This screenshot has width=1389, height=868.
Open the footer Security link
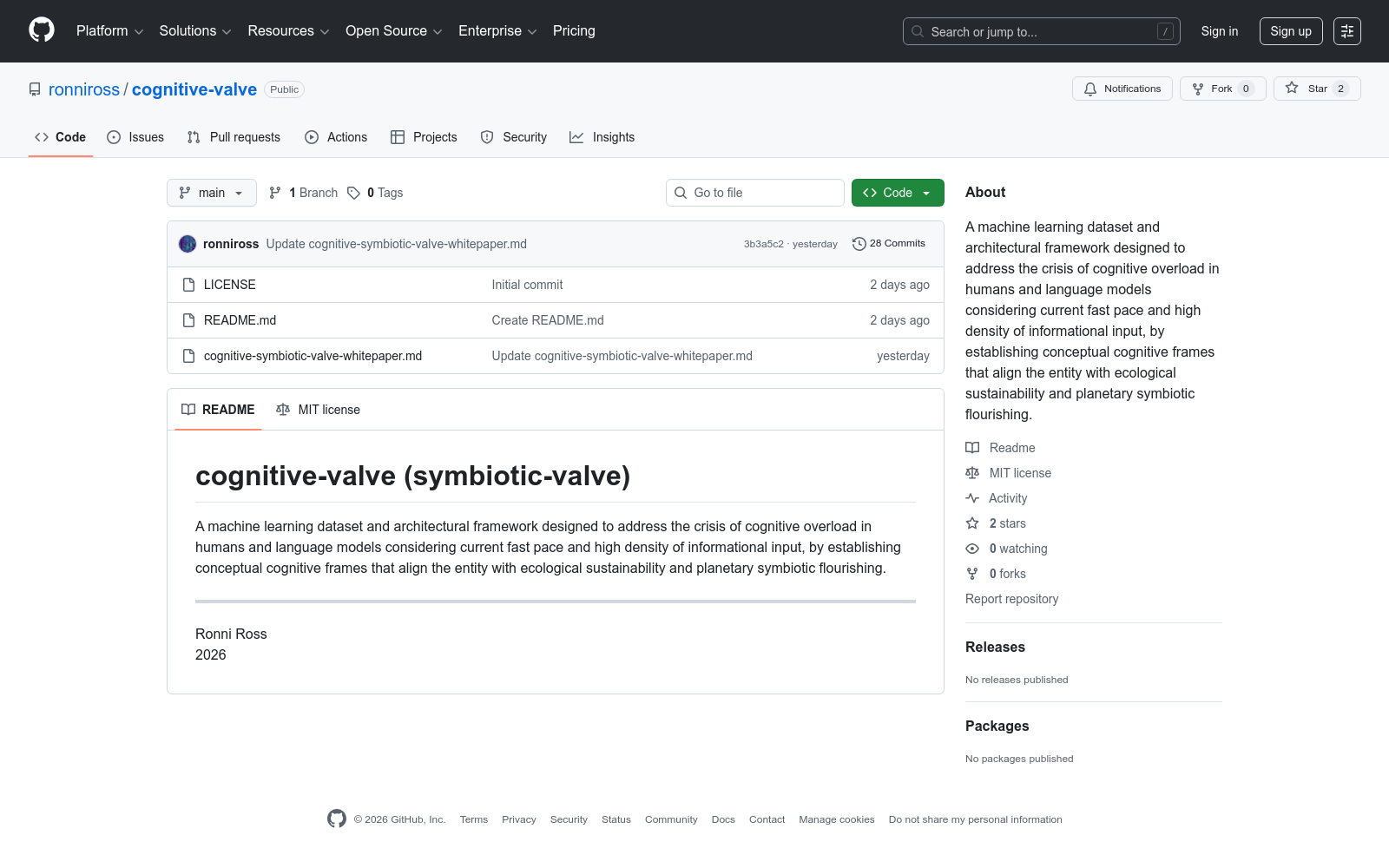coord(569,819)
